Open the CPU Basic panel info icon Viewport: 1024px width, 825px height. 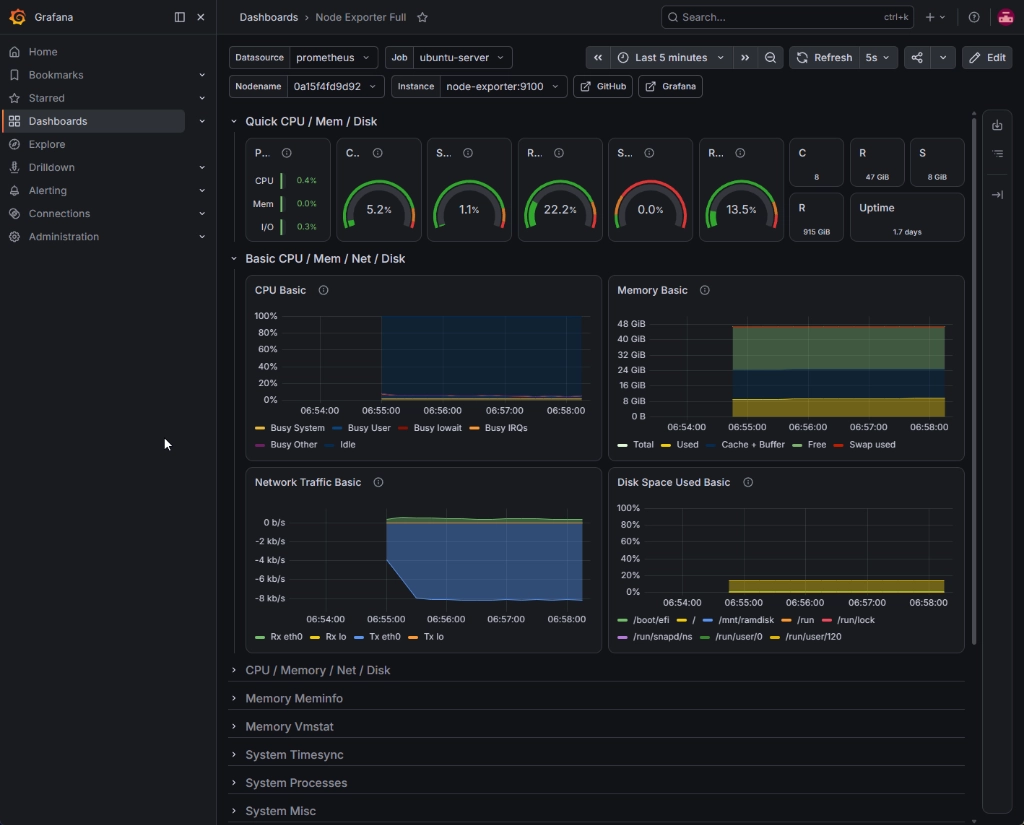coord(323,290)
